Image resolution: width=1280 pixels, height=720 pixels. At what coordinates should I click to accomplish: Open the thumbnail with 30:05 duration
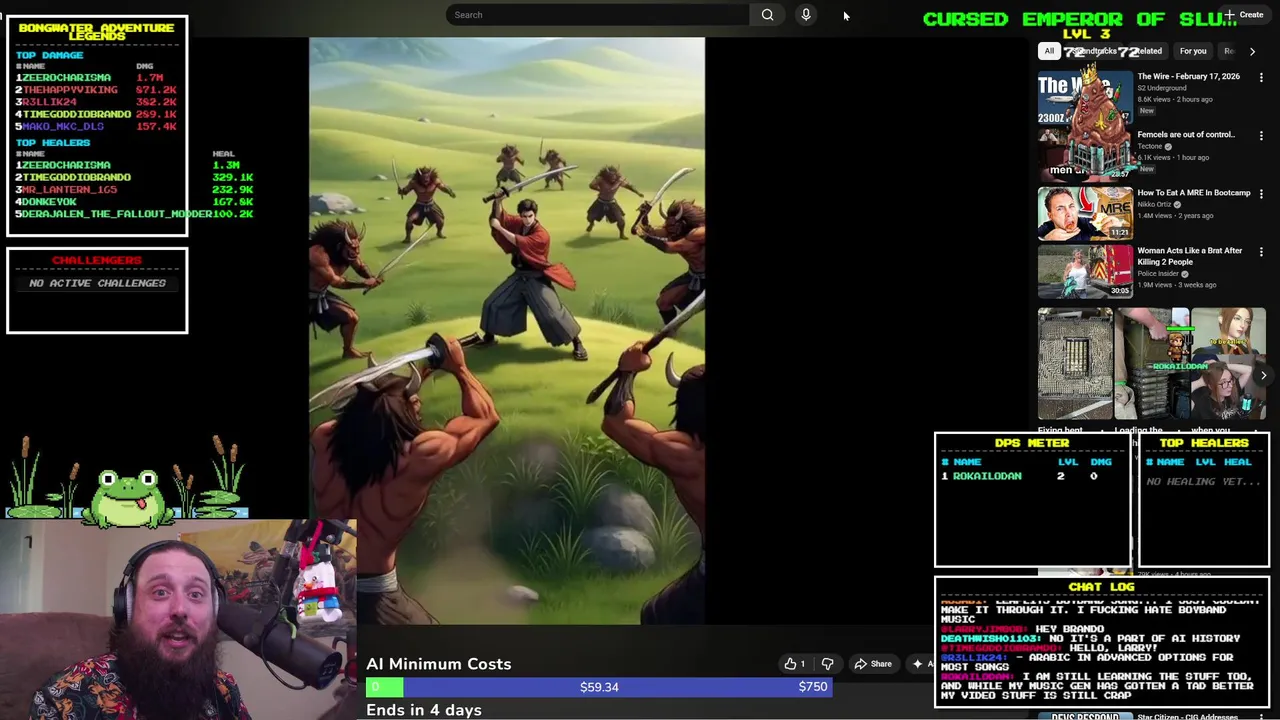click(x=1085, y=272)
